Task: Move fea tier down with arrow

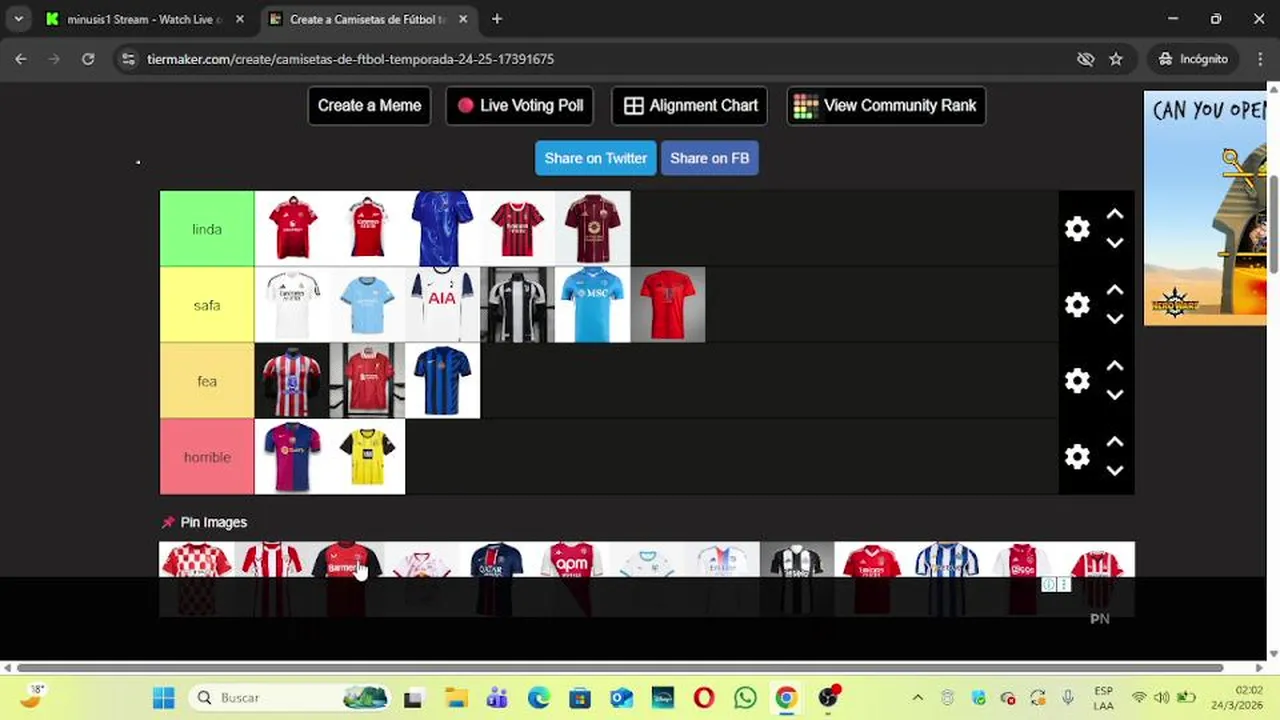Action: click(1115, 395)
